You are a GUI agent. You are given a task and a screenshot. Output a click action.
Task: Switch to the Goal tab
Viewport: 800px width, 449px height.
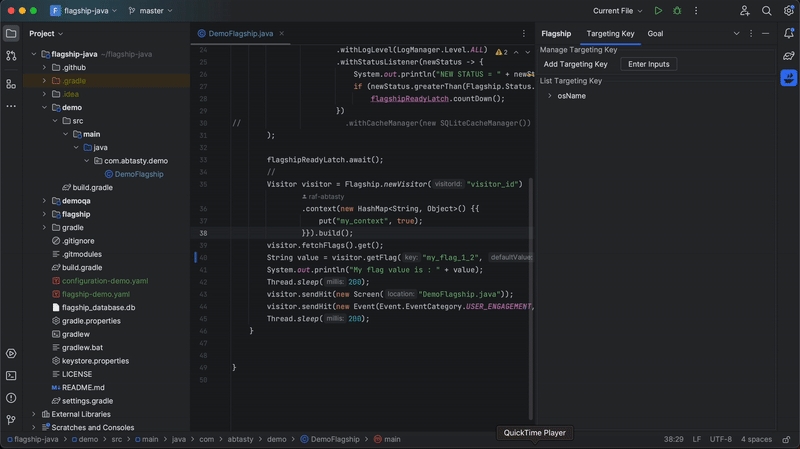[655, 33]
